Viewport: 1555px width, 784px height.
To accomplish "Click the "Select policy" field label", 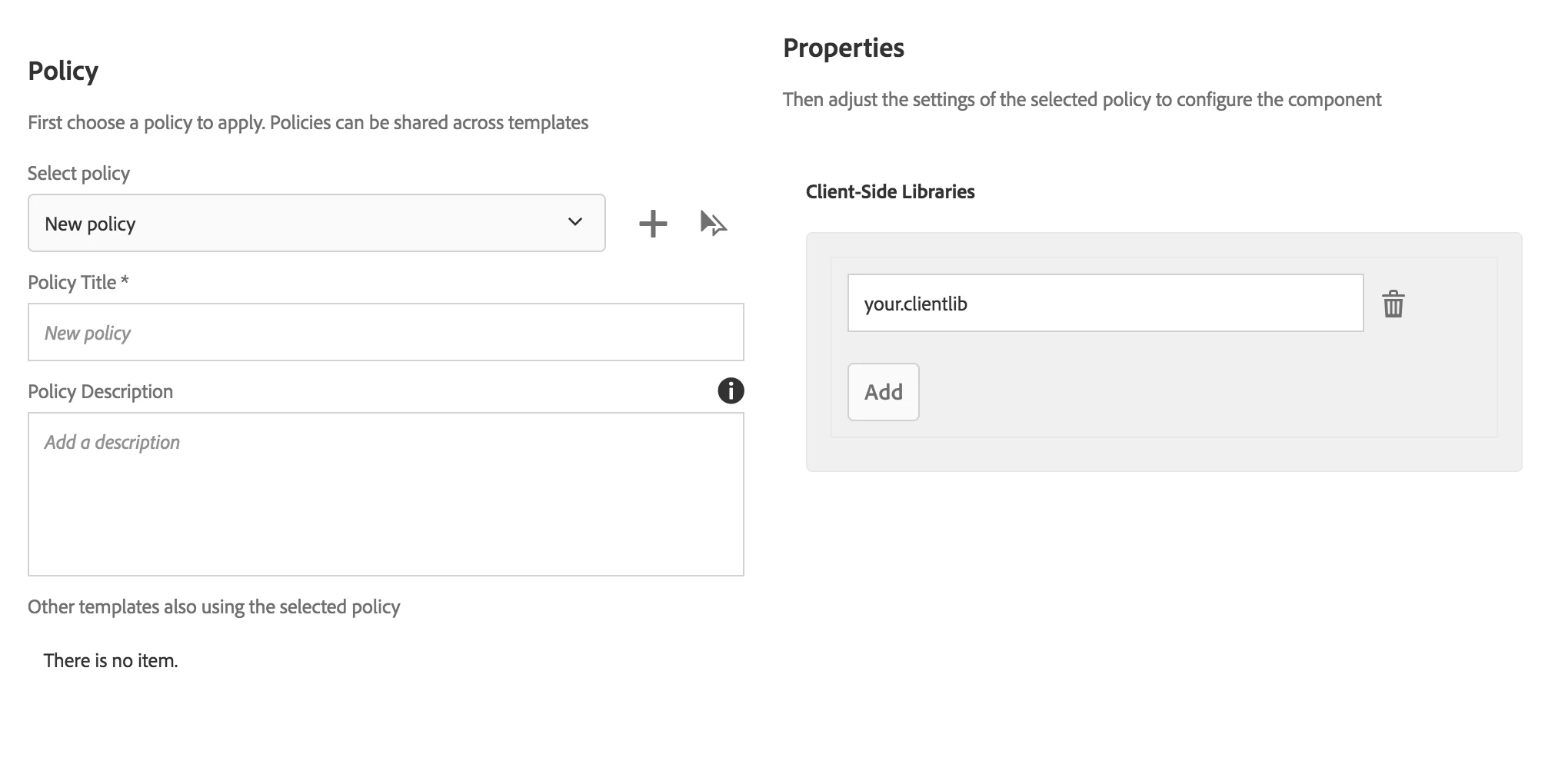I will coord(78,173).
